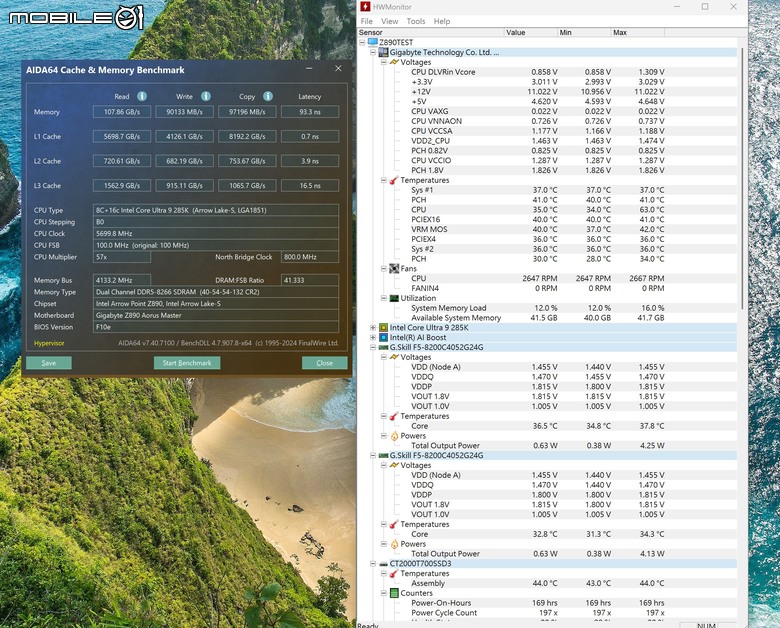
Task: Click the Min column header
Action: [x=584, y=32]
